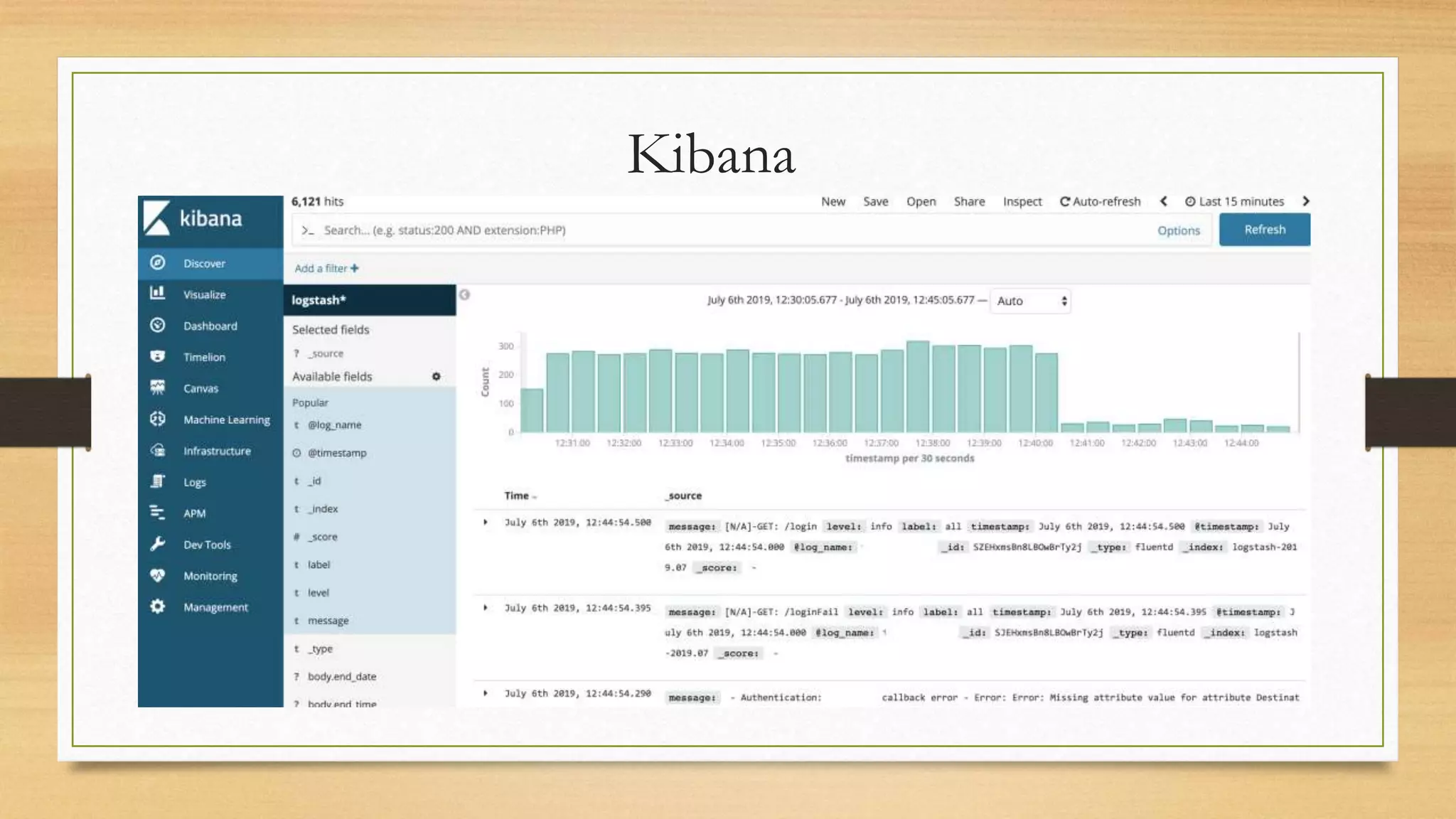Click Open in the top toolbar
Viewport: 1456px width, 819px height.
point(921,201)
